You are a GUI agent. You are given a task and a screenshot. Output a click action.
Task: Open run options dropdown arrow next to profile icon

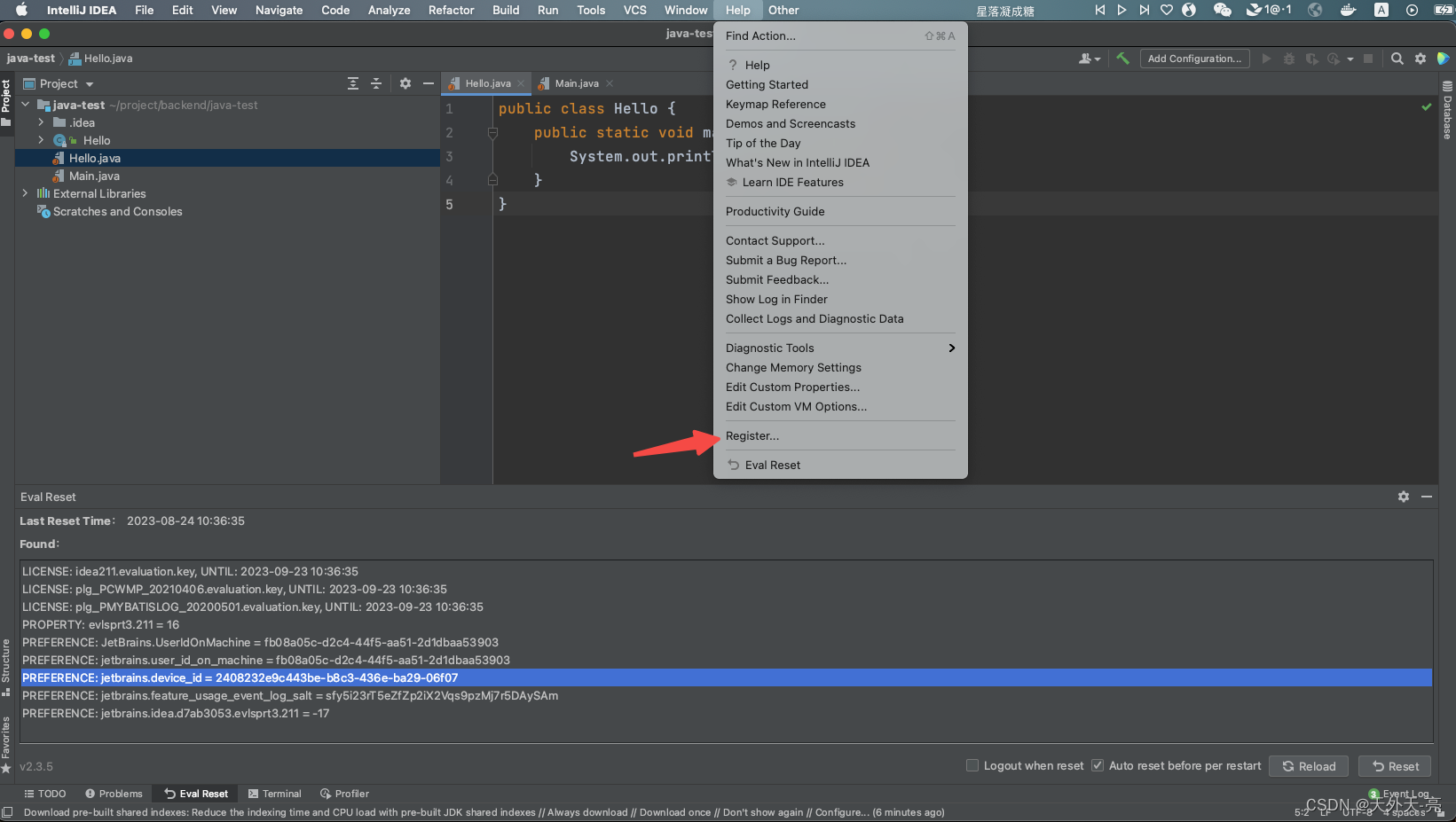click(1350, 59)
